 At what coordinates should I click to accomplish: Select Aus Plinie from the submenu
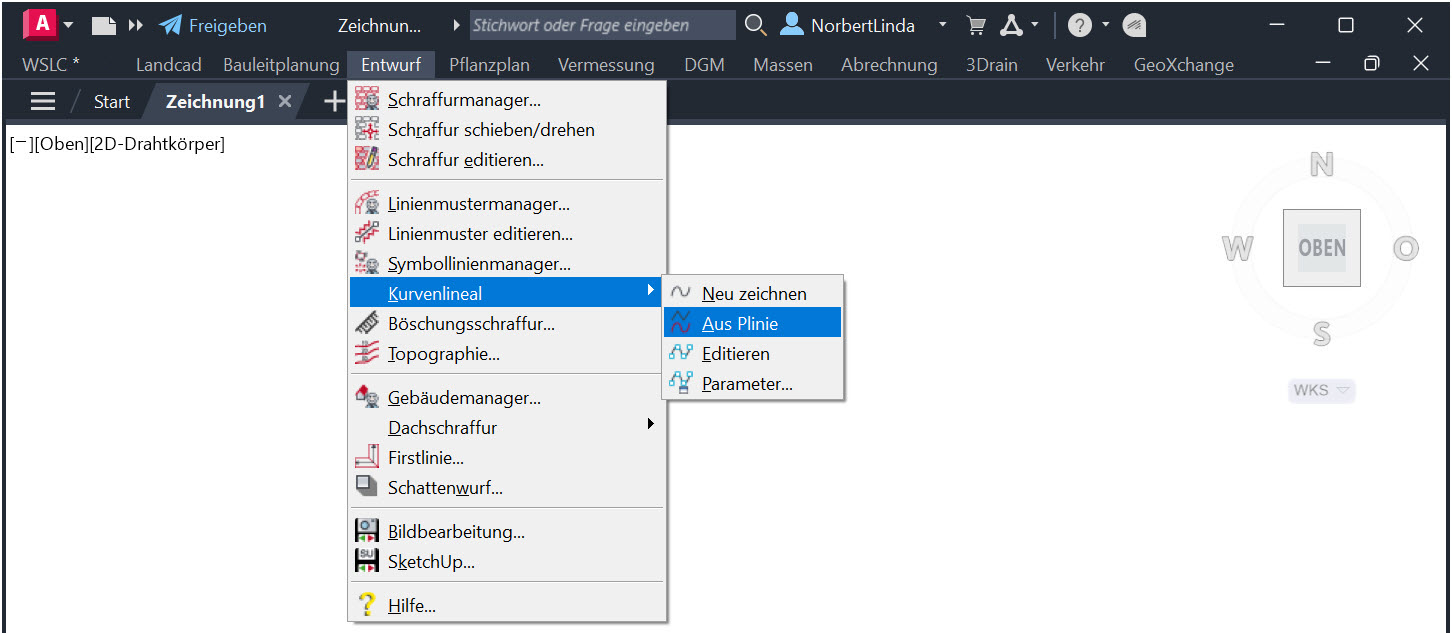(x=740, y=324)
